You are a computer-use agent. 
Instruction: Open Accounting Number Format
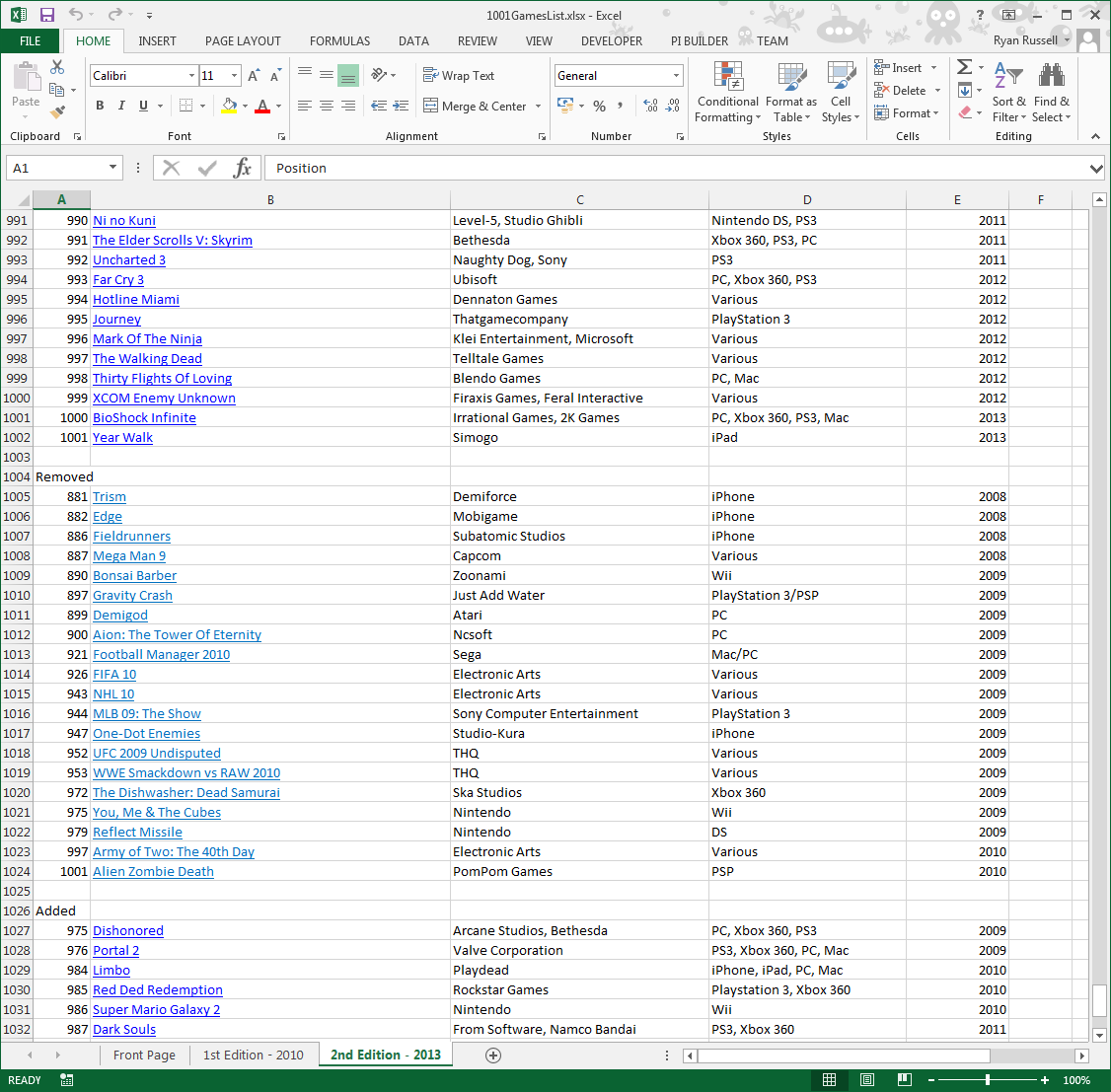click(565, 106)
